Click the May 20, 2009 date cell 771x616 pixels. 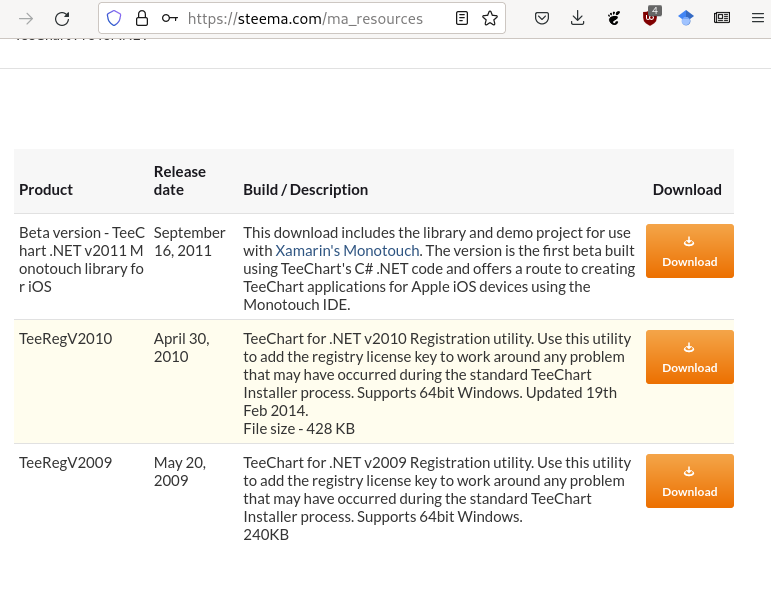(179, 471)
